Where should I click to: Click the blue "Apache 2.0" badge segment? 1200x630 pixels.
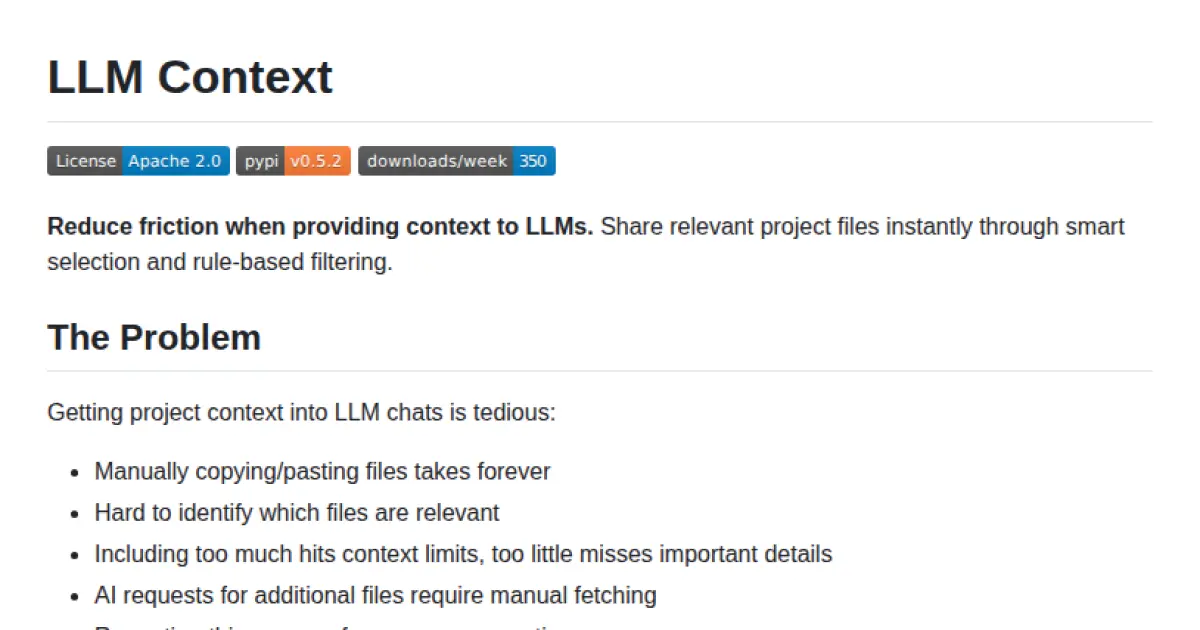pos(175,161)
